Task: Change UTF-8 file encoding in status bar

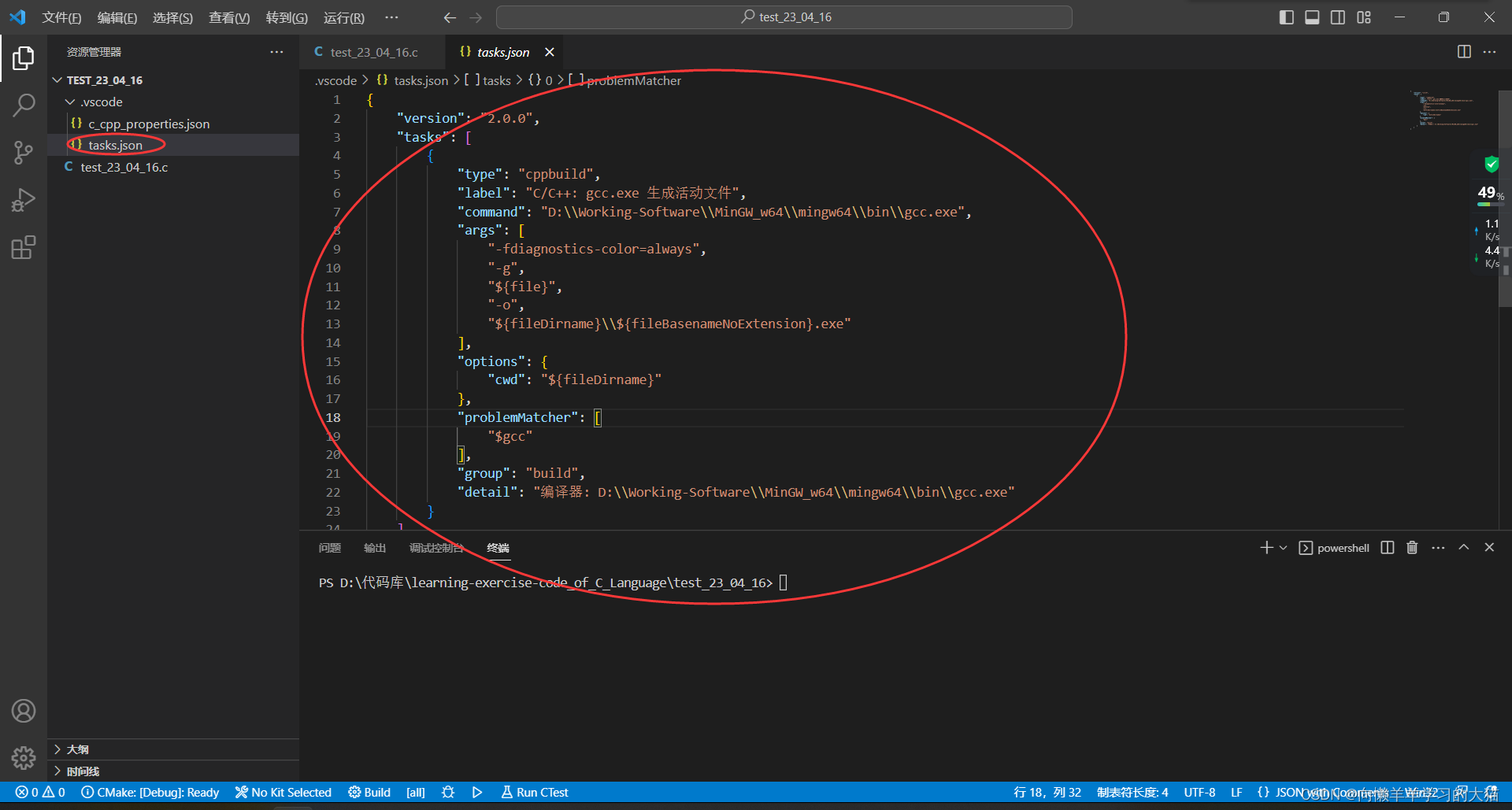Action: (1199, 793)
